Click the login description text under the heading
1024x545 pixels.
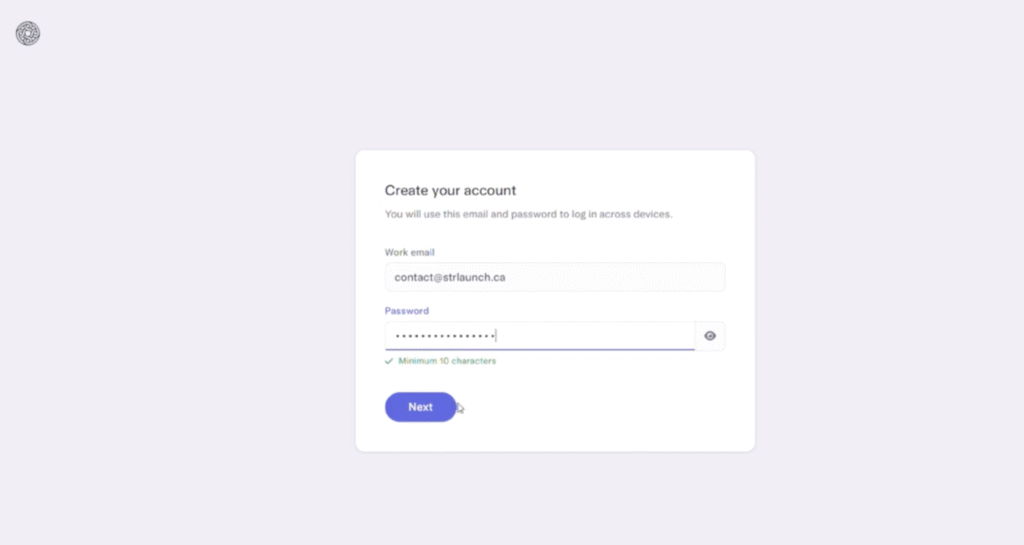528,214
